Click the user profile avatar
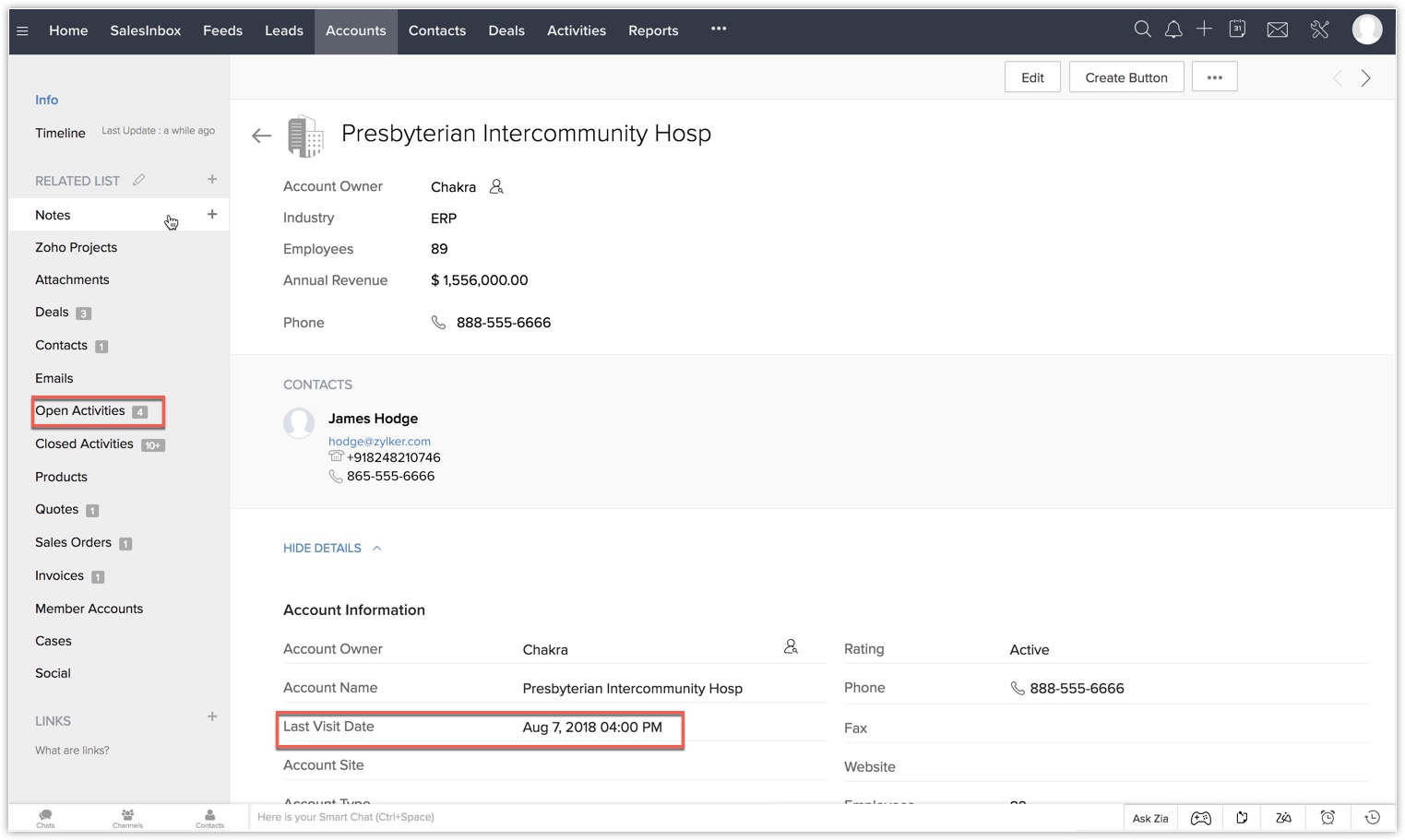The width and height of the screenshot is (1405, 840). point(1367,30)
